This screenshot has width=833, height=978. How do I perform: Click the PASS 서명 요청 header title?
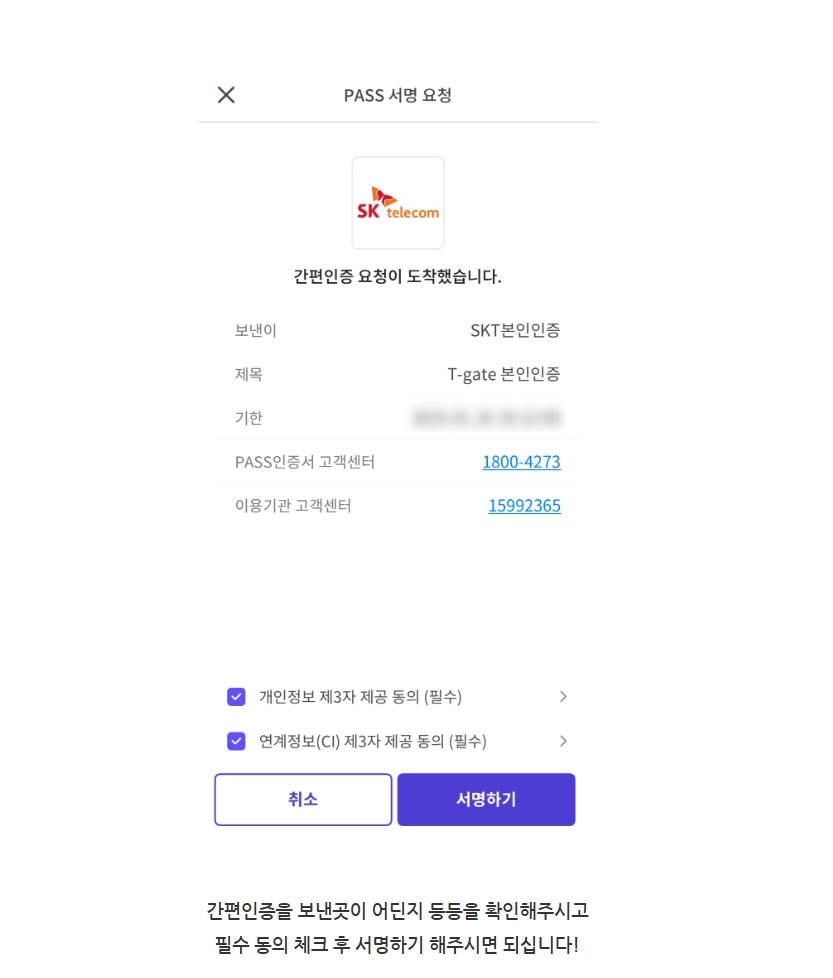(x=398, y=95)
